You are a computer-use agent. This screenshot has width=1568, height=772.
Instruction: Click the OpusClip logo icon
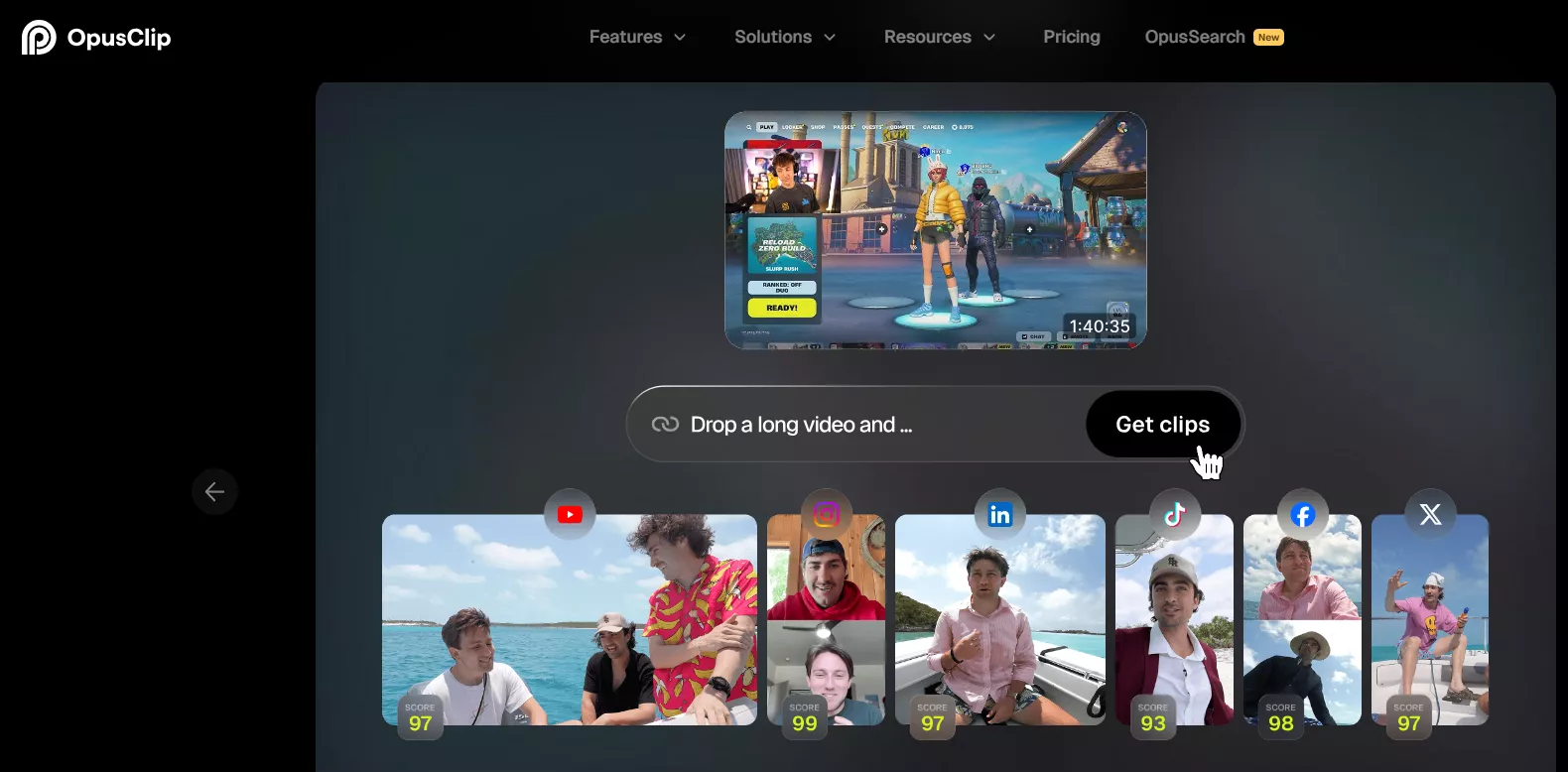[39, 37]
